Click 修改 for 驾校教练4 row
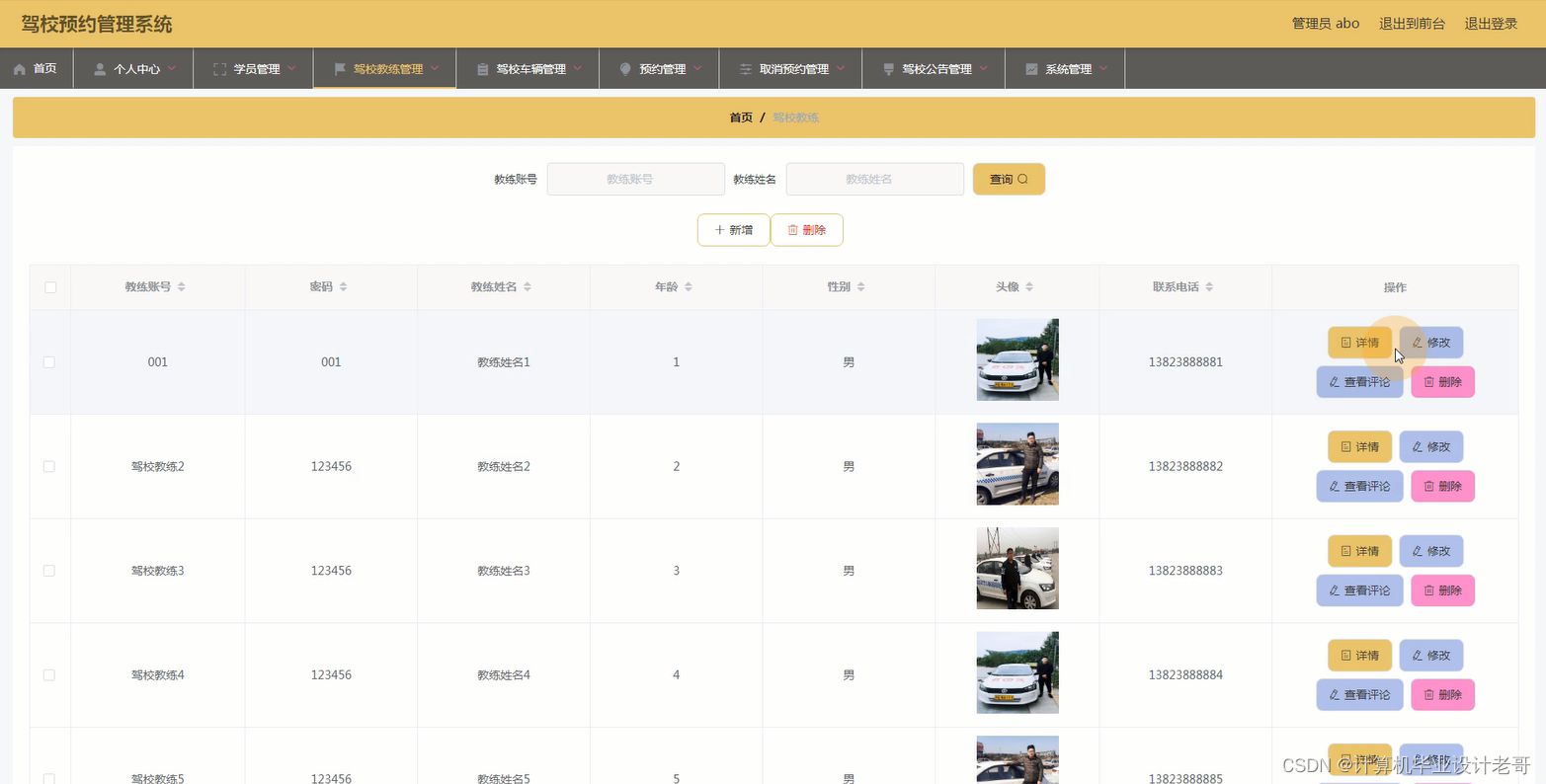1546x784 pixels. tap(1431, 655)
